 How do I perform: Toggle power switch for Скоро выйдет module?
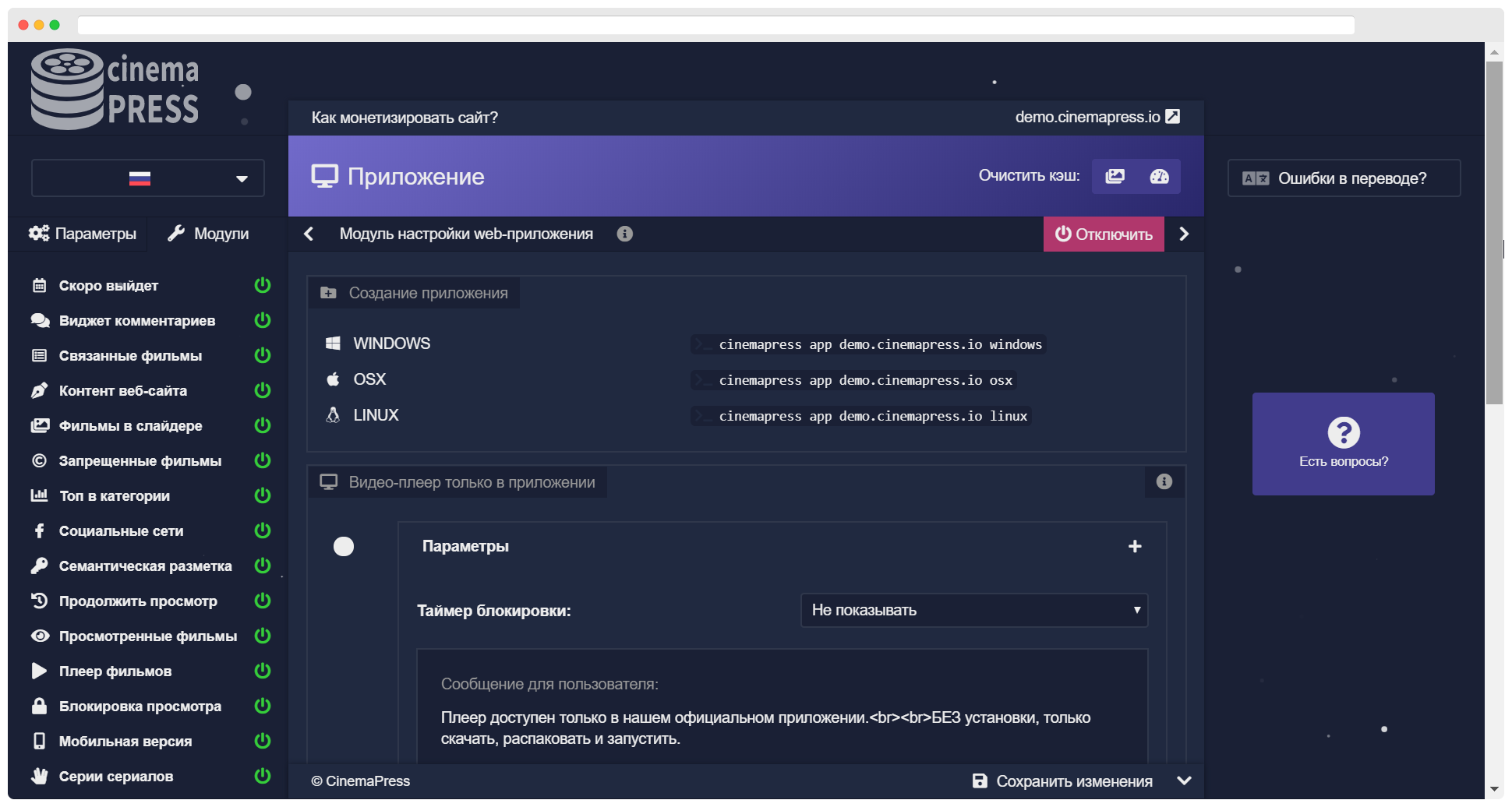263,285
